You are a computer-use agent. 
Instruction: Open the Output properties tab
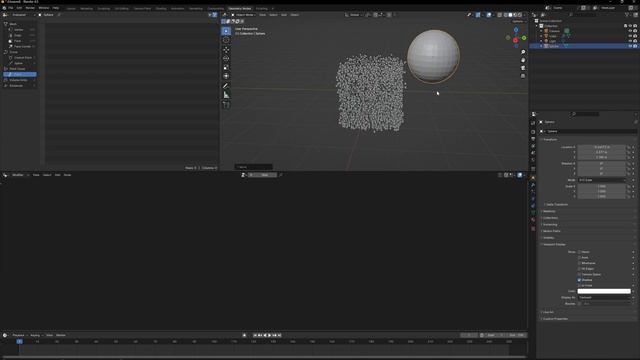click(x=533, y=139)
